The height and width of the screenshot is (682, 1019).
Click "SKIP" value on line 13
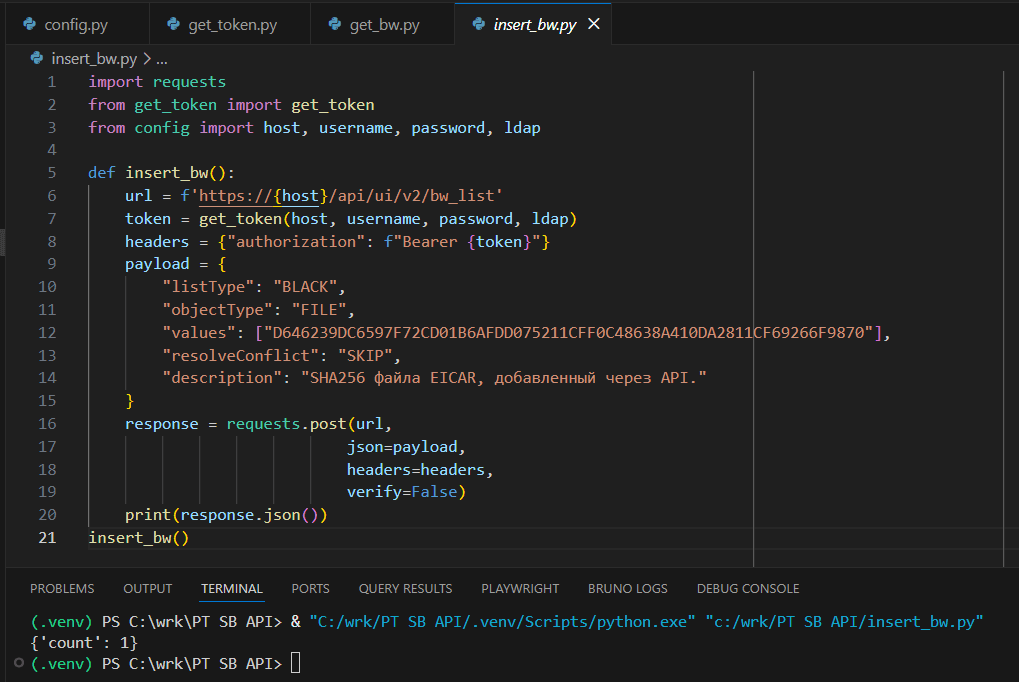tap(365, 355)
